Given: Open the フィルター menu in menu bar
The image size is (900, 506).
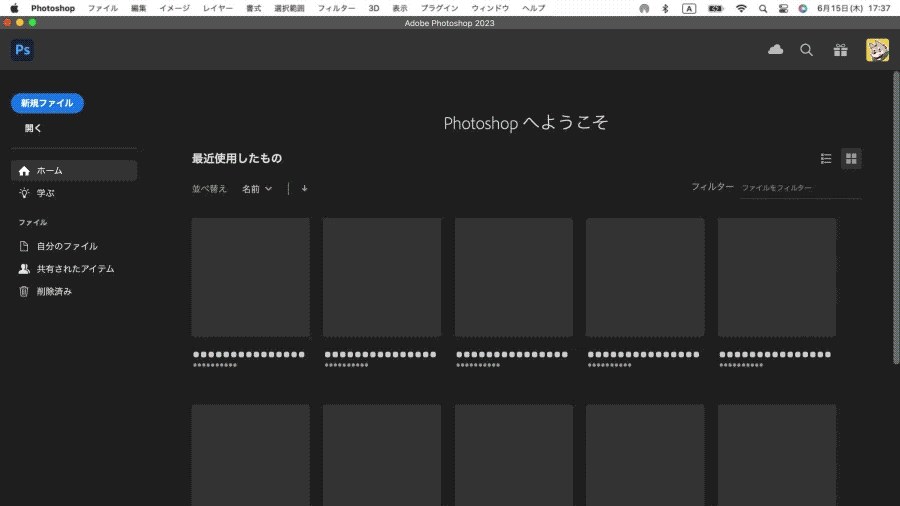Looking at the screenshot, I should pos(336,8).
